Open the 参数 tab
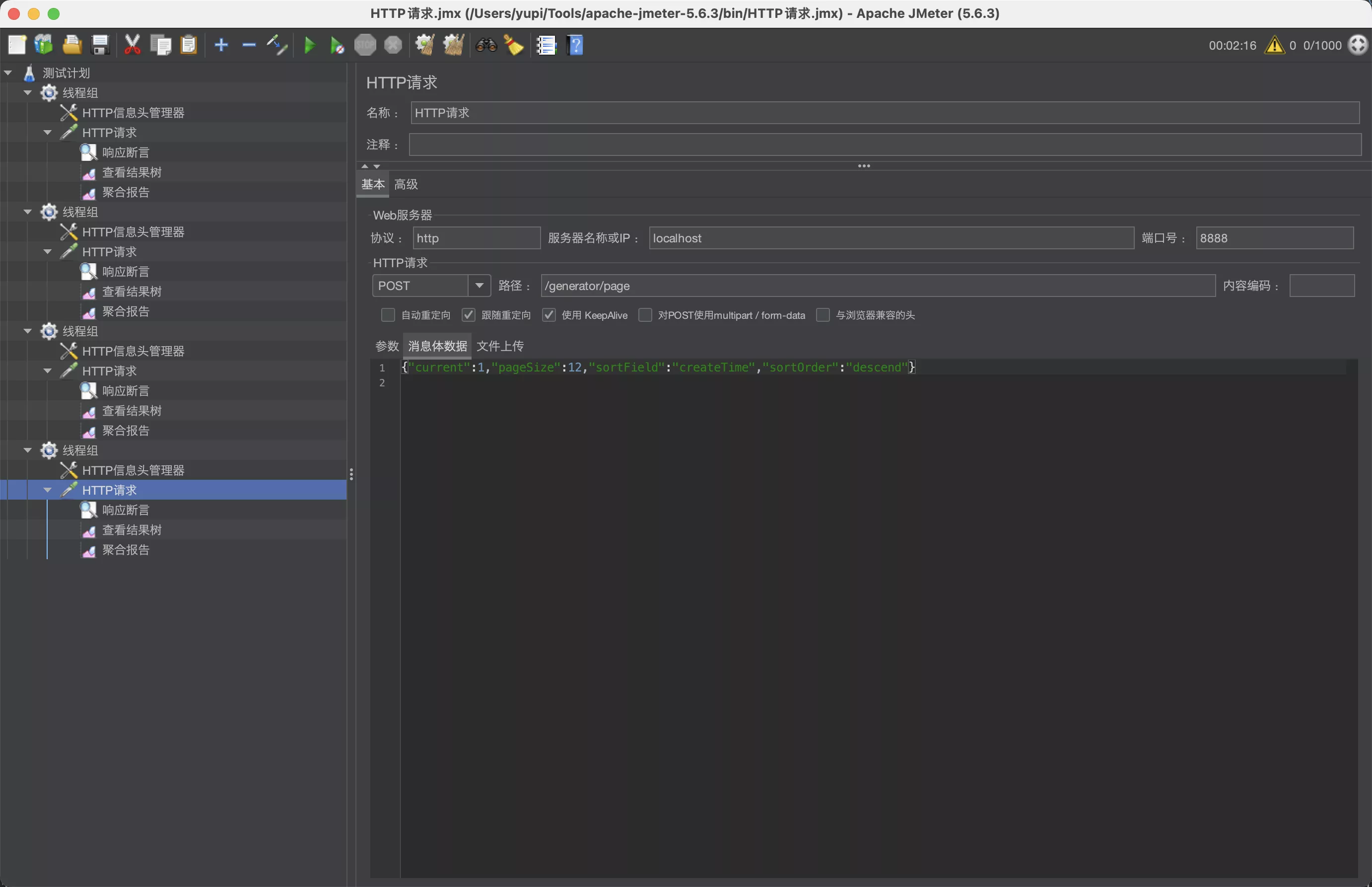Image resolution: width=1372 pixels, height=887 pixels. click(387, 346)
